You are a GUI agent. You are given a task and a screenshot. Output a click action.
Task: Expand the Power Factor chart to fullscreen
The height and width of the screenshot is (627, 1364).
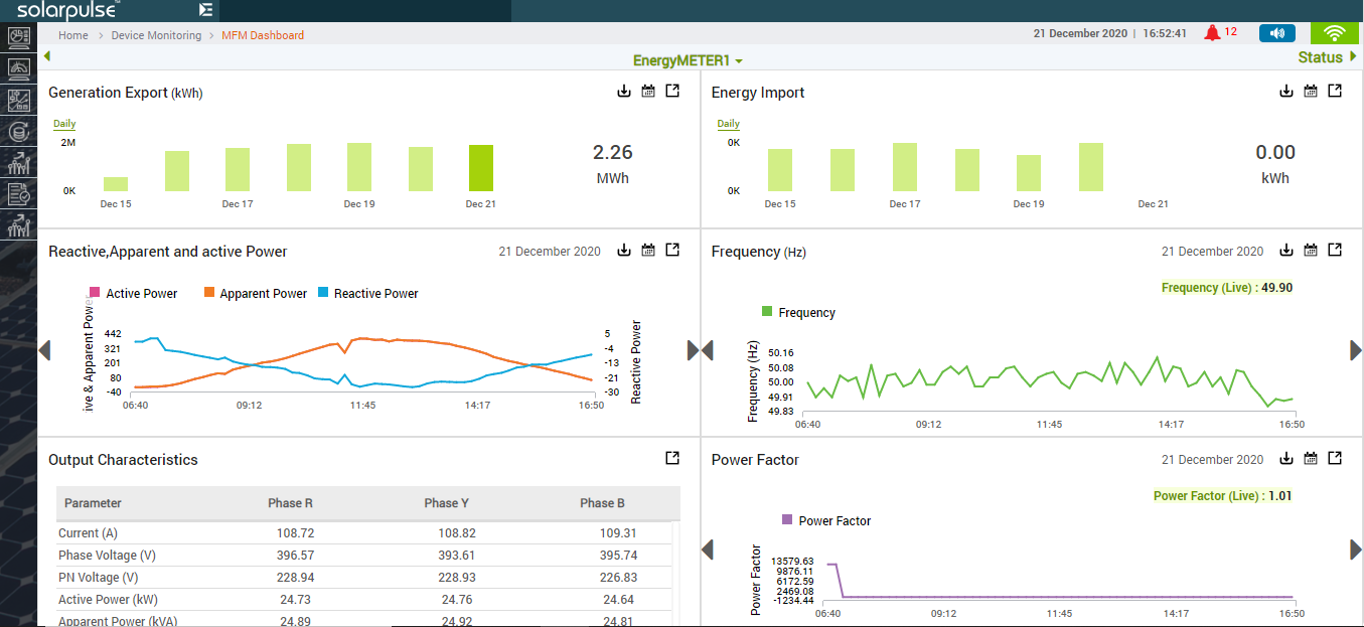[x=1334, y=458]
